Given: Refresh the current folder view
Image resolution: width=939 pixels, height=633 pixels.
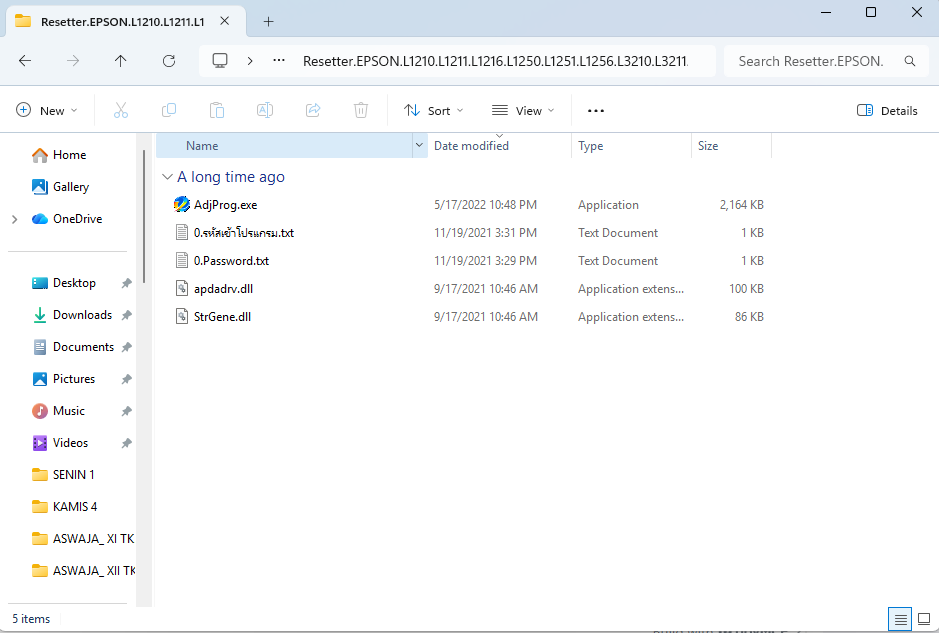Looking at the screenshot, I should (169, 61).
